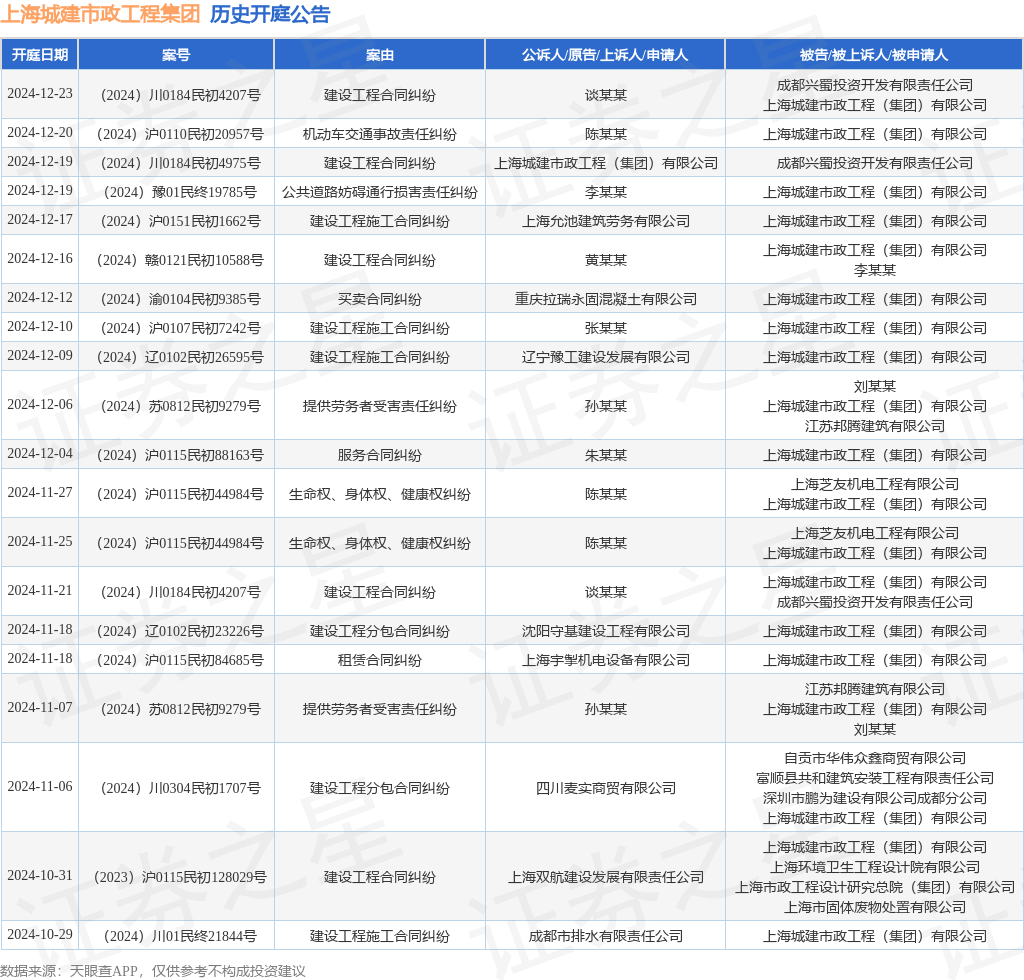Select defendant 上海环境卫生工程设计院有限公司
The width and height of the screenshot is (1024, 980).
pos(874,867)
